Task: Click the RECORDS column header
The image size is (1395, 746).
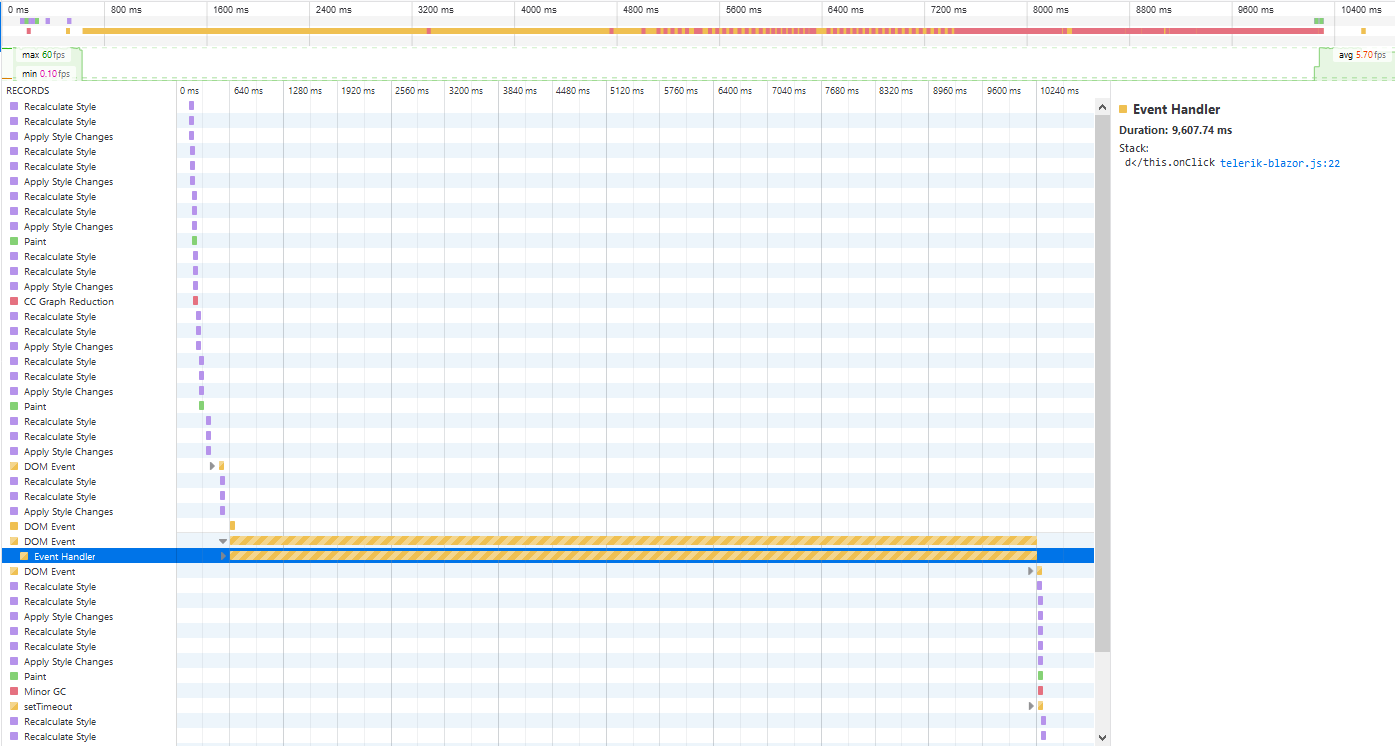Action: pyautogui.click(x=28, y=91)
